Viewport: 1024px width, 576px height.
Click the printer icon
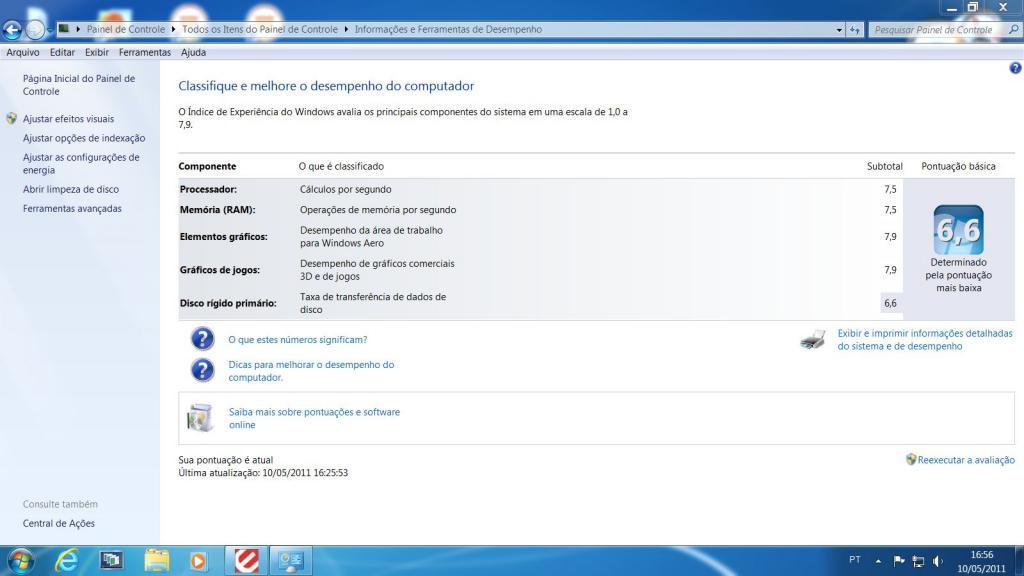tap(813, 340)
